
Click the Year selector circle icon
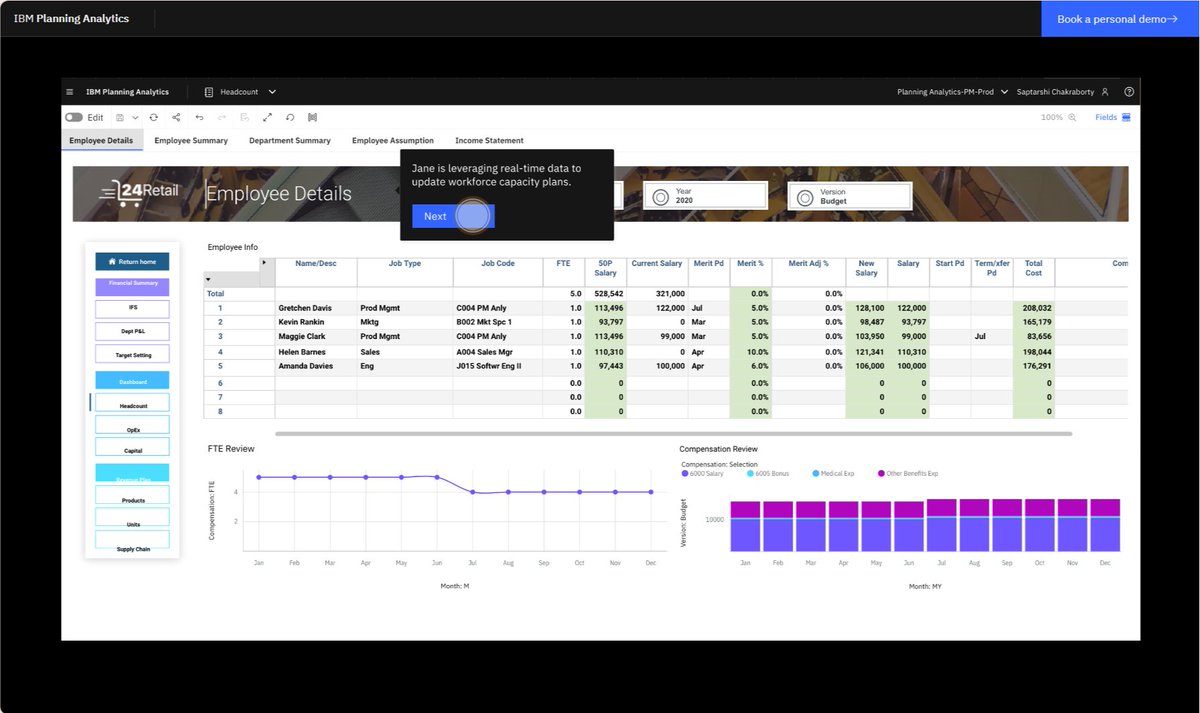pyautogui.click(x=660, y=196)
